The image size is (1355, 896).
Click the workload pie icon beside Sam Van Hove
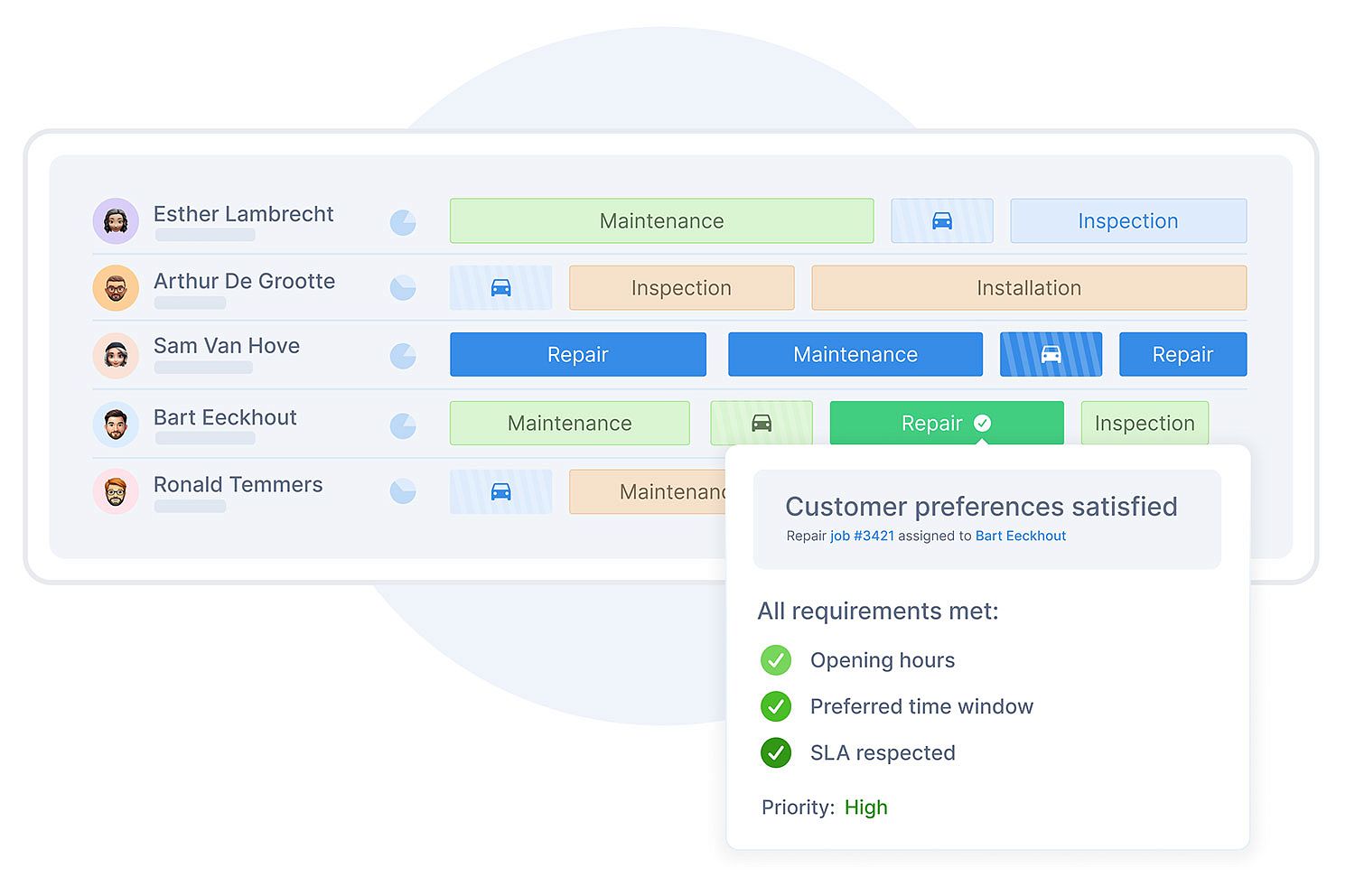403,356
